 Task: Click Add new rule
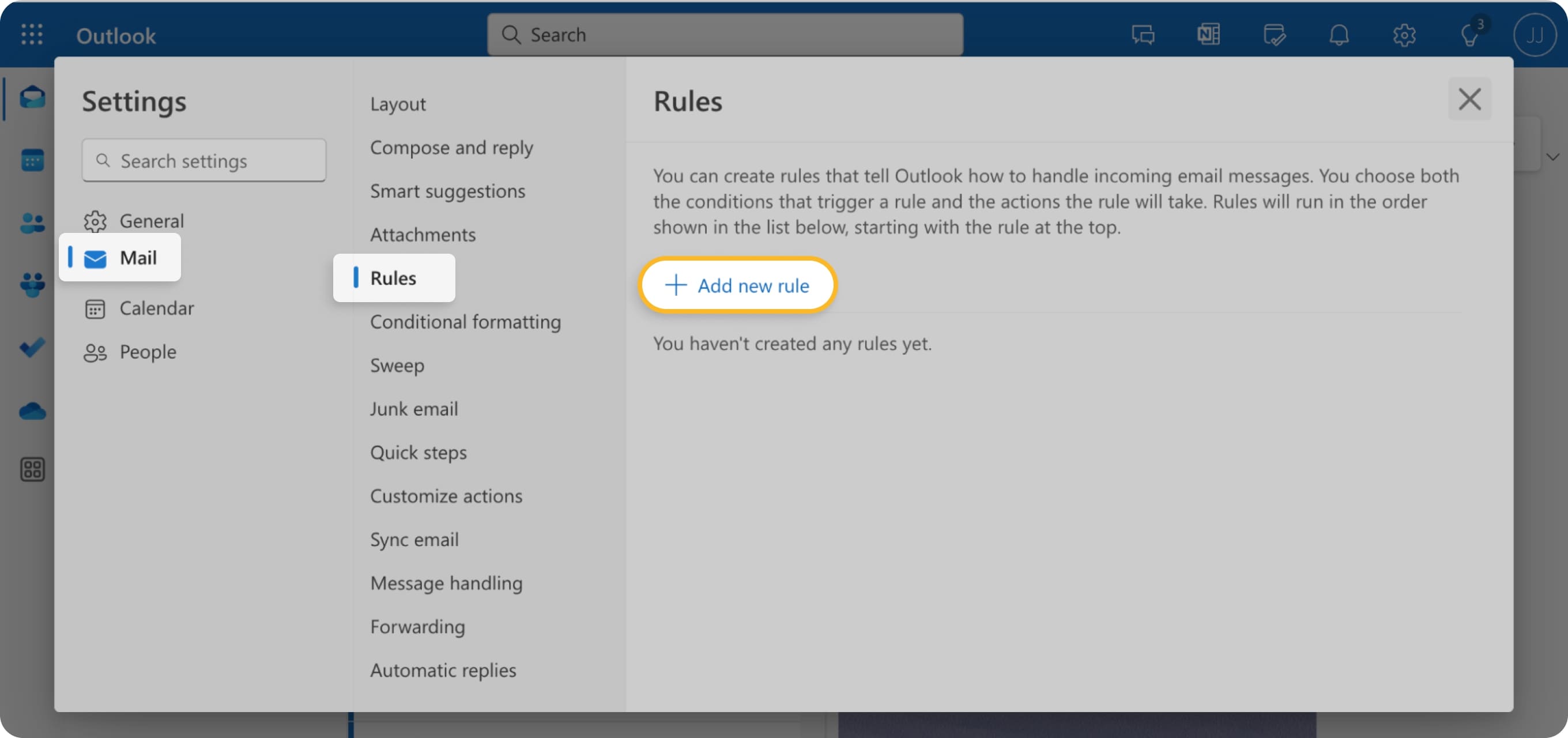pos(737,285)
